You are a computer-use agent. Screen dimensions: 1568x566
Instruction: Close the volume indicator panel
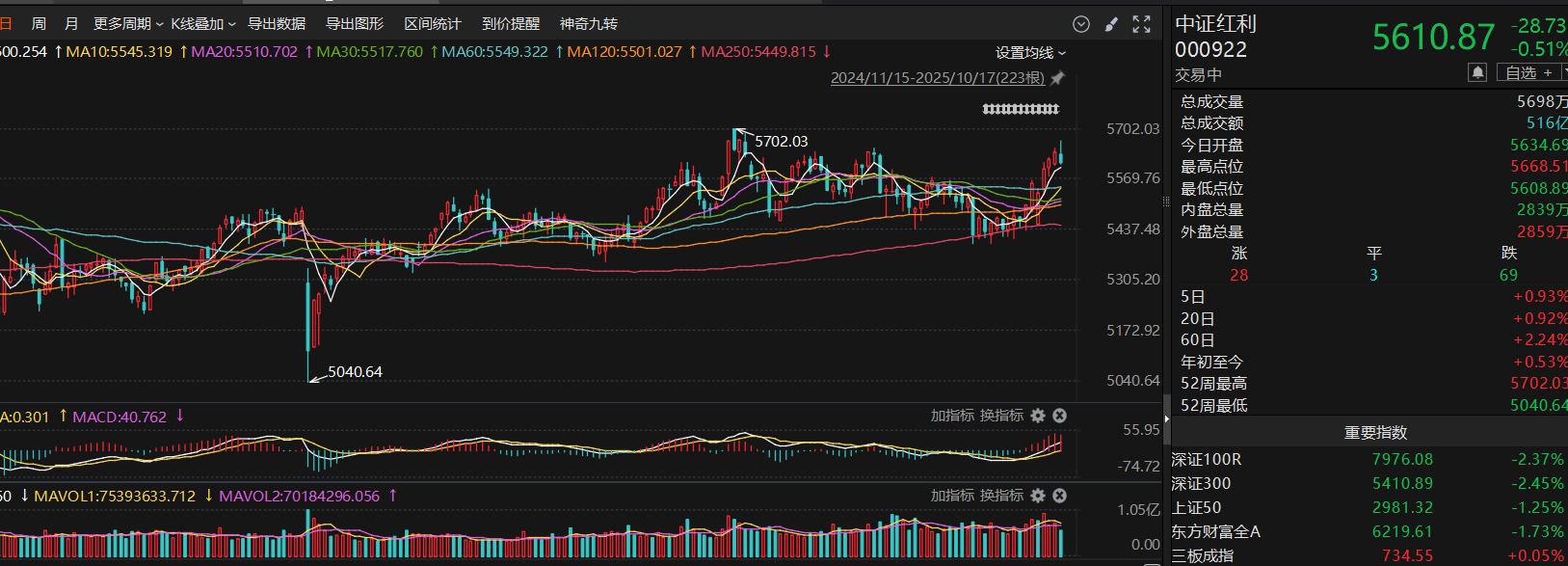(1059, 496)
